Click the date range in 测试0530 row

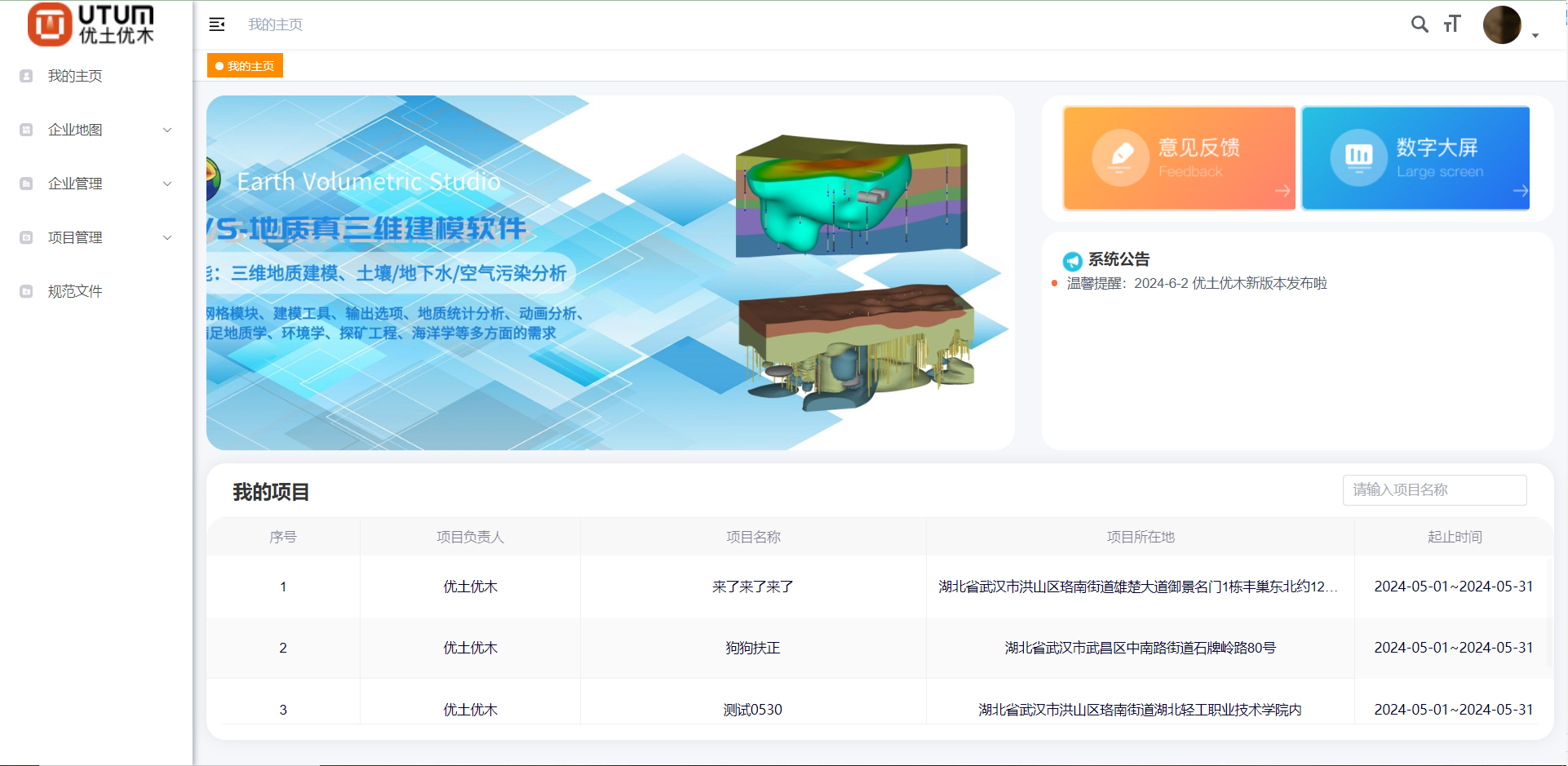[x=1454, y=710]
